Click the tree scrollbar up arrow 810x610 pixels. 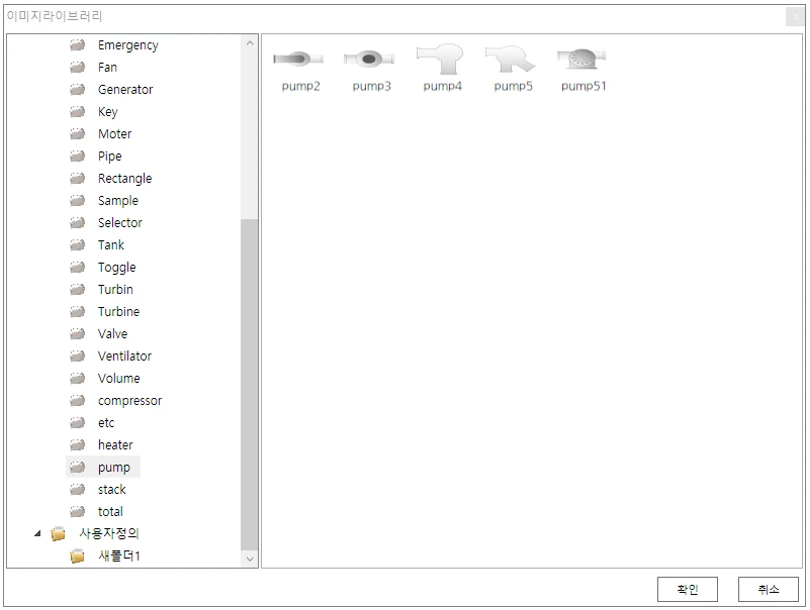click(x=250, y=43)
